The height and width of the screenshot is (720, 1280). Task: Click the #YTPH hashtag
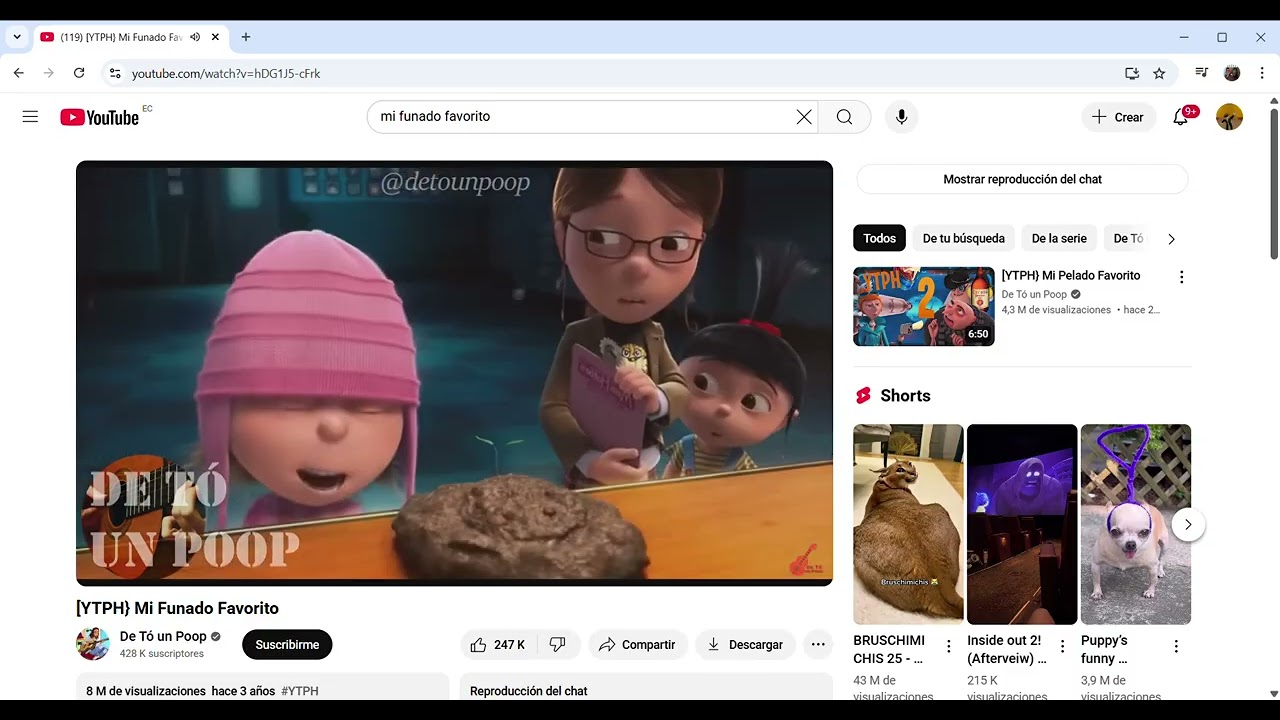coord(300,691)
